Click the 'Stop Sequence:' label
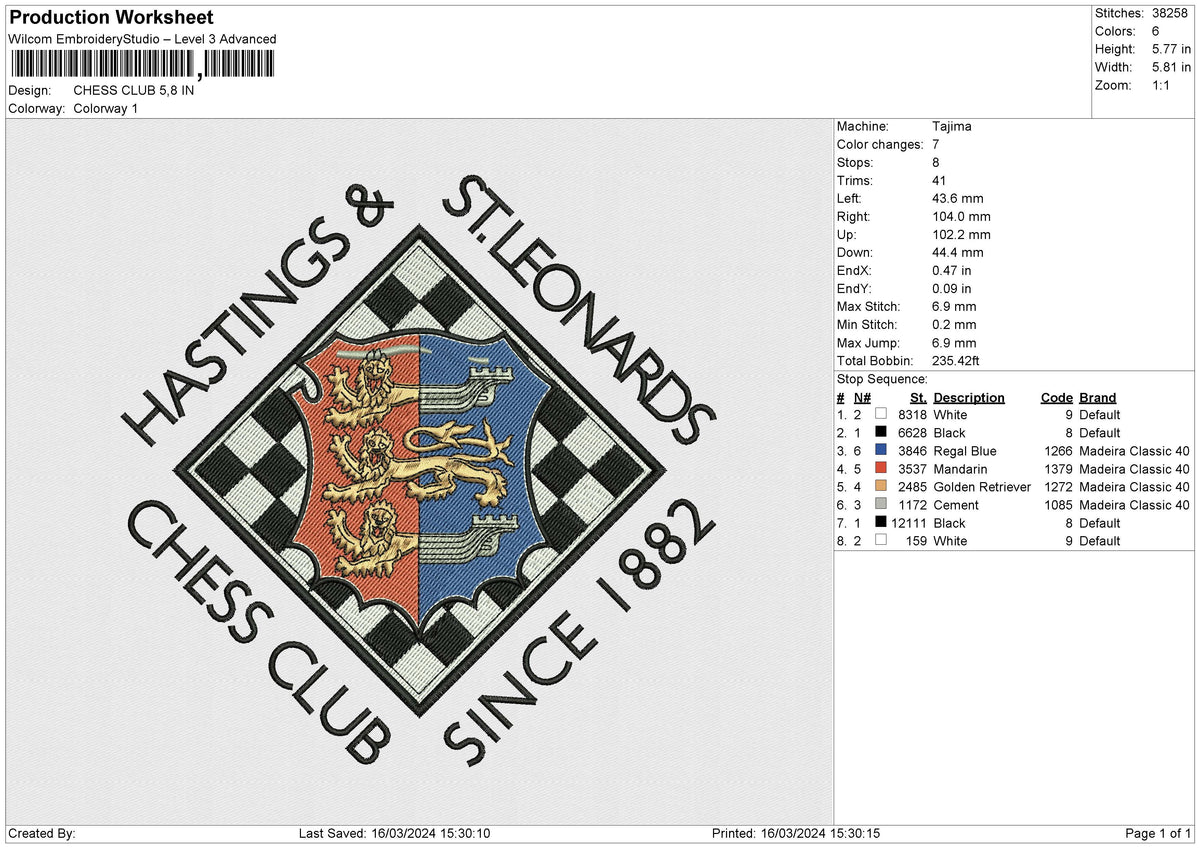This screenshot has height=848, width=1200. [882, 379]
